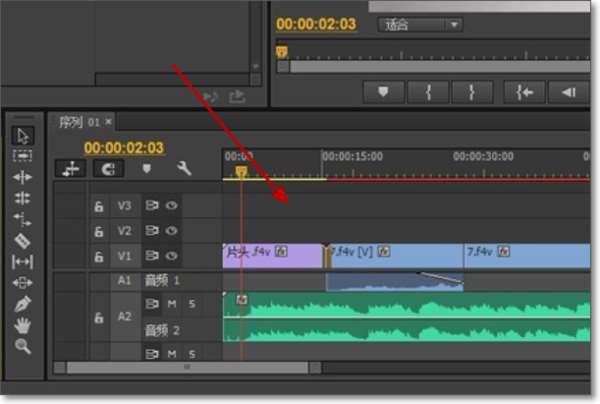Image resolution: width=600 pixels, height=404 pixels.
Task: Open timeline display settings wrench
Action: click(184, 168)
